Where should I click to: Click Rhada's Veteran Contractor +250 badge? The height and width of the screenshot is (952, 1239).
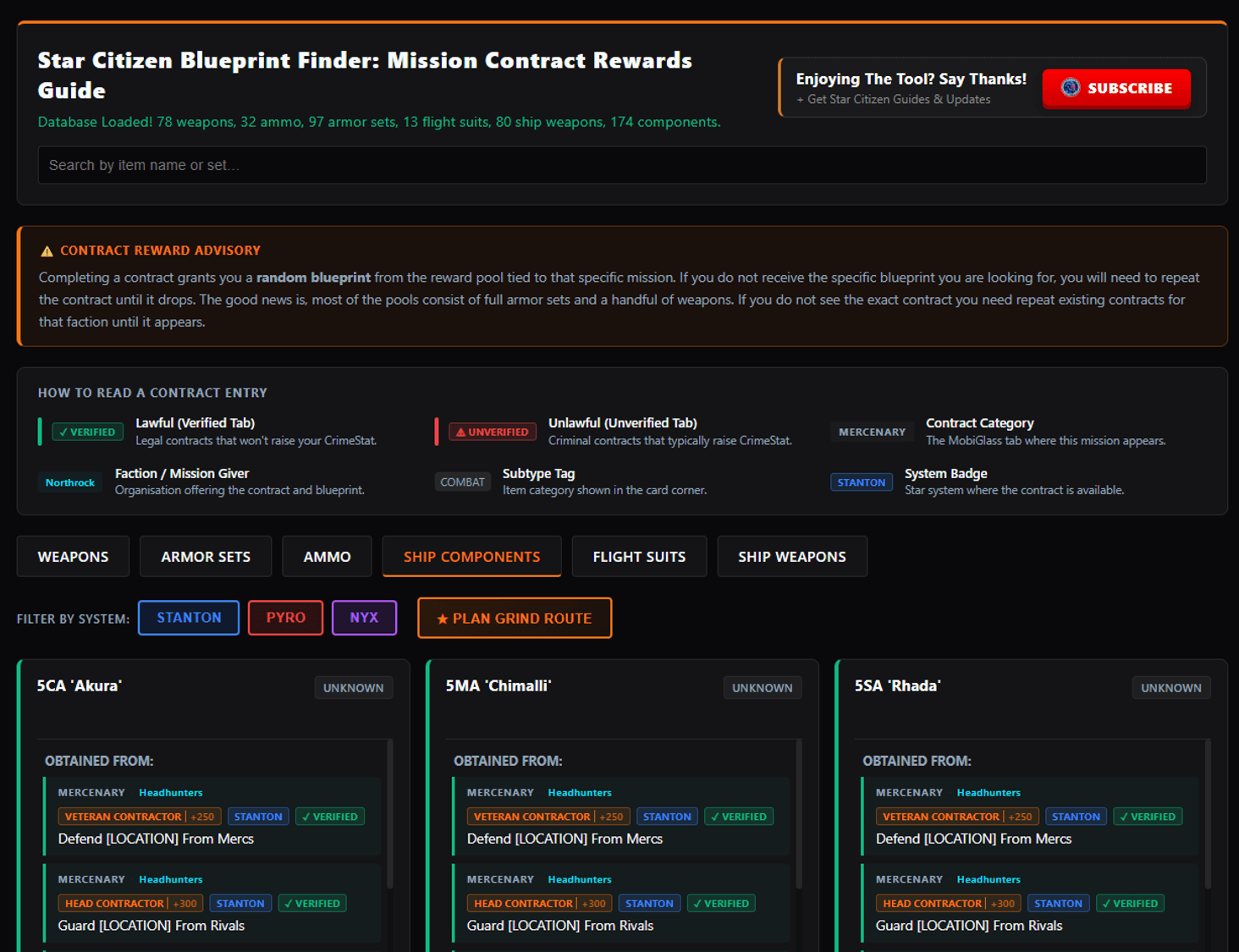[x=957, y=817]
